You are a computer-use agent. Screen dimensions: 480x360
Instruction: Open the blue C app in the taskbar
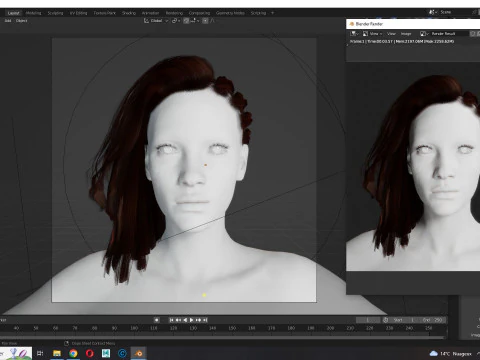pos(122,353)
